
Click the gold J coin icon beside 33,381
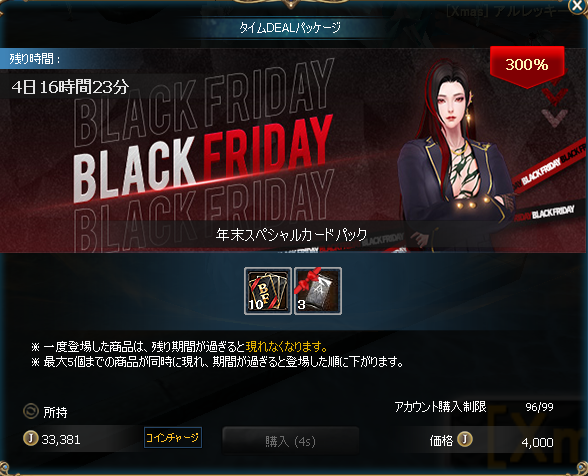coord(31,438)
